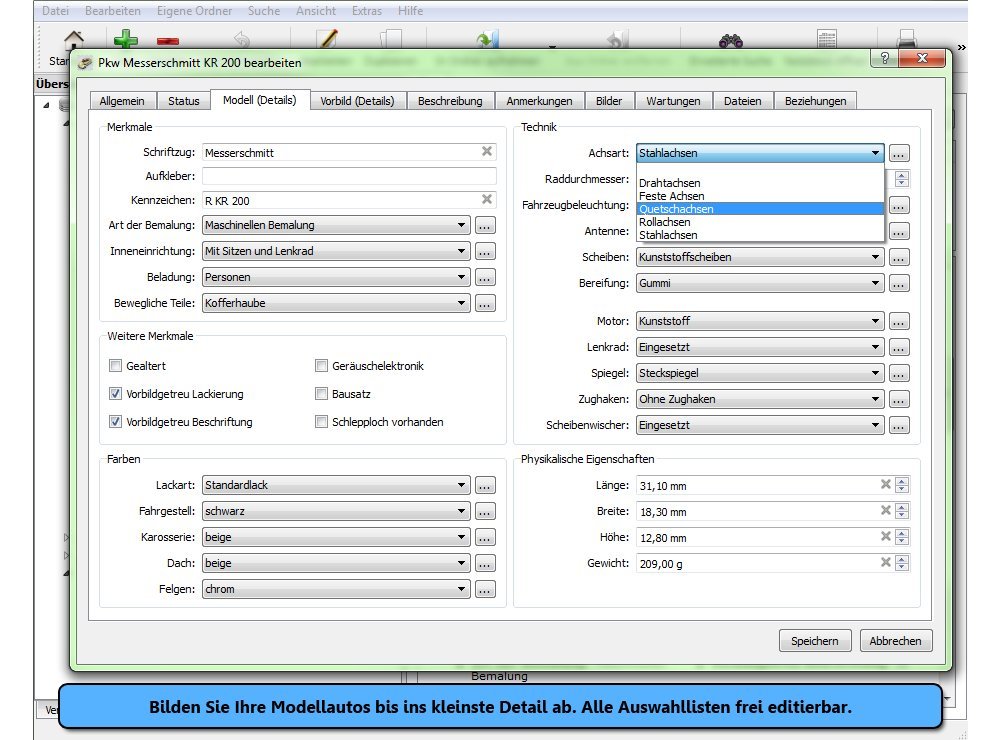
Task: Clear the Breite value with its X icon
Action: (885, 510)
